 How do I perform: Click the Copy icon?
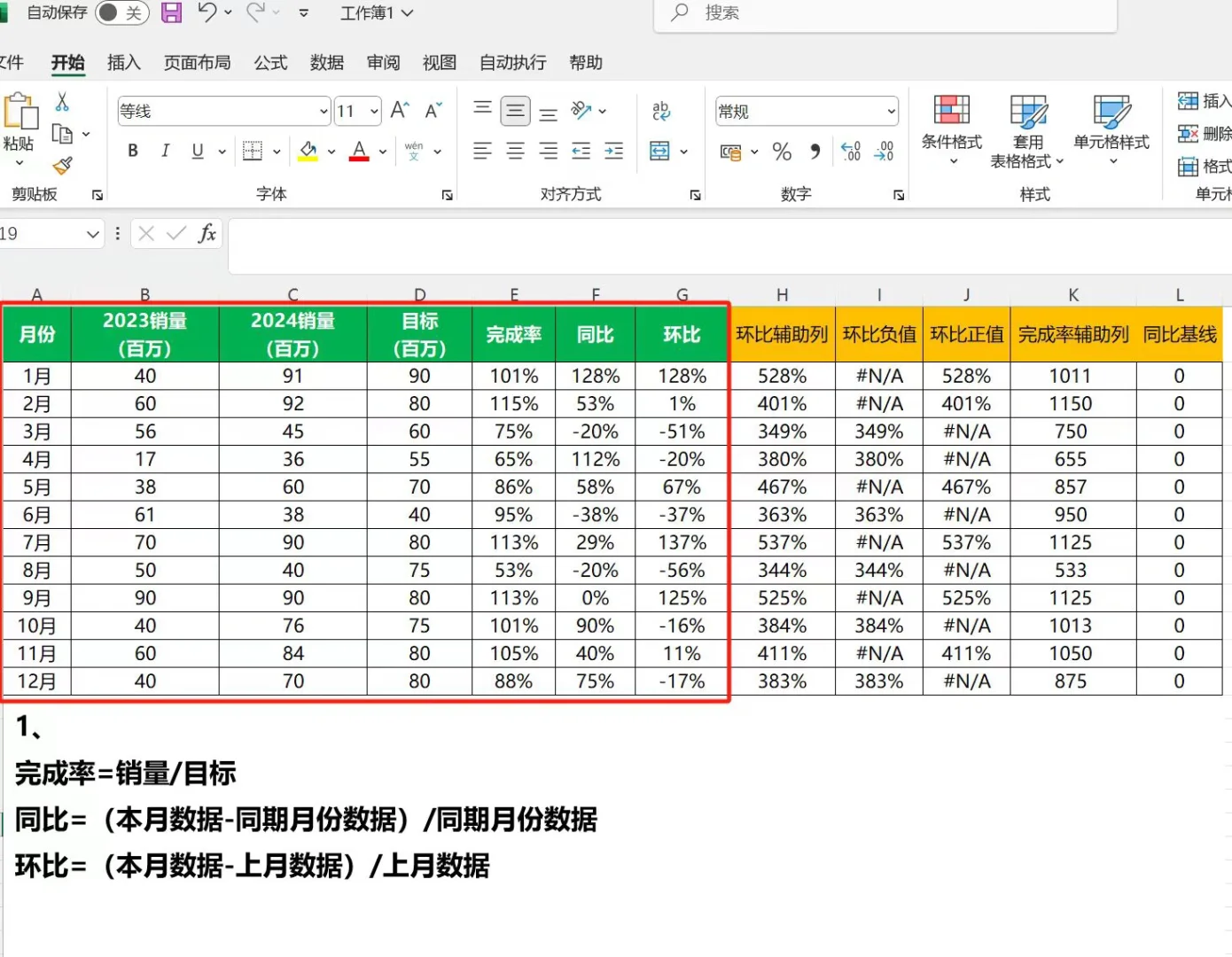(62, 134)
